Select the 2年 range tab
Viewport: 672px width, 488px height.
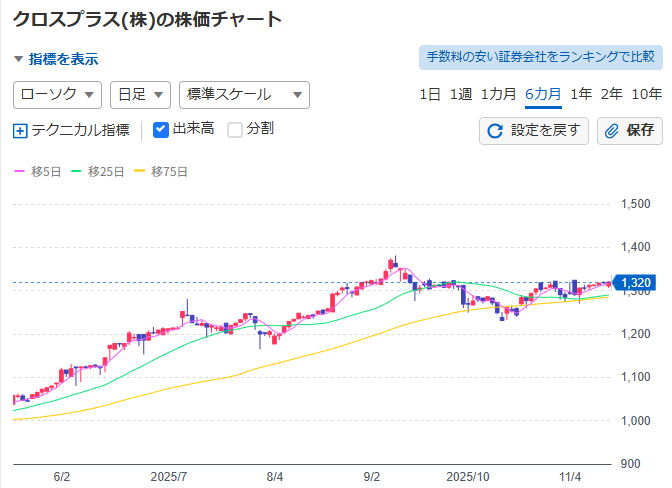612,94
